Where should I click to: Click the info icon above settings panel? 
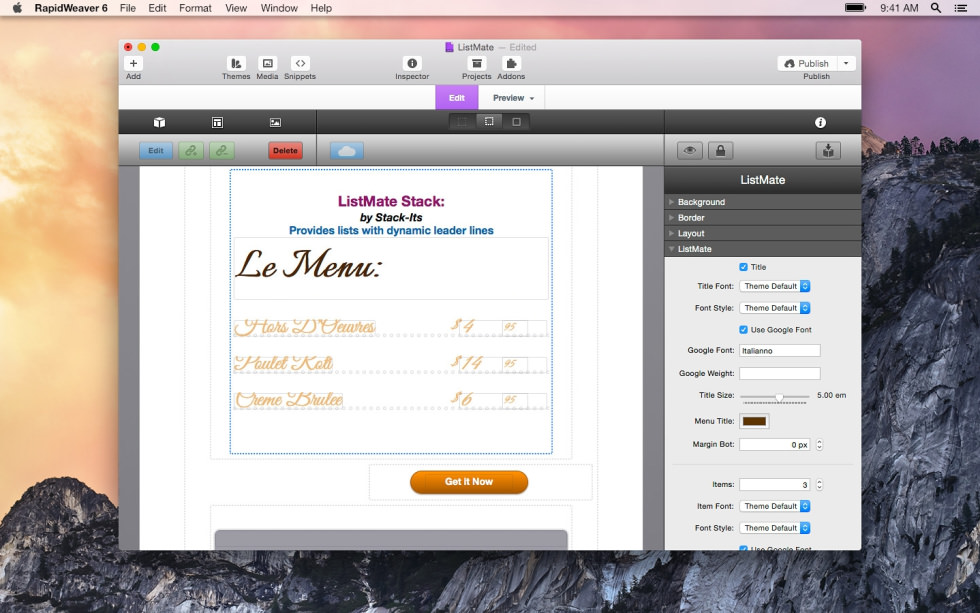820,122
